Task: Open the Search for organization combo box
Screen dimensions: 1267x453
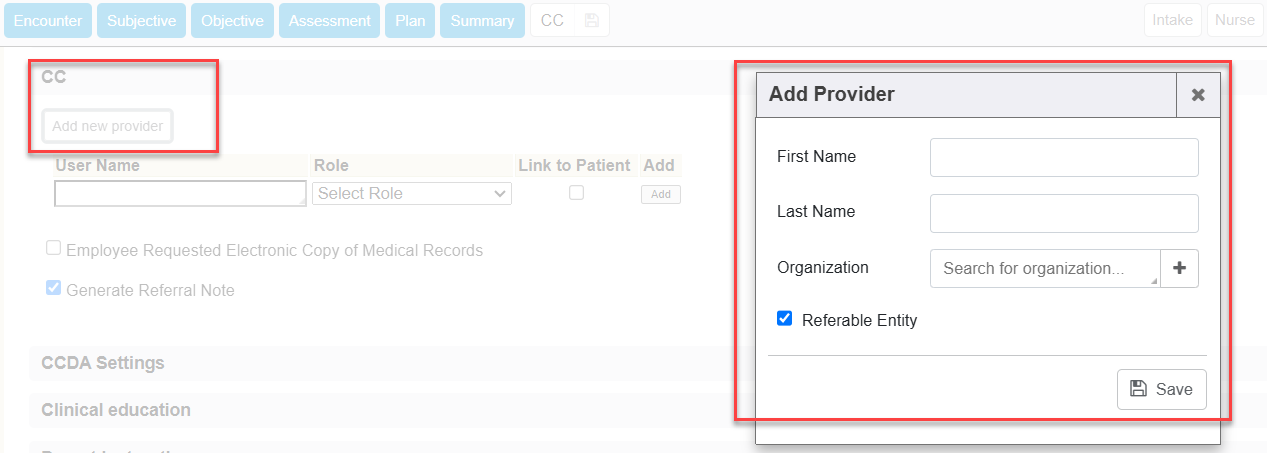Action: [x=1044, y=268]
